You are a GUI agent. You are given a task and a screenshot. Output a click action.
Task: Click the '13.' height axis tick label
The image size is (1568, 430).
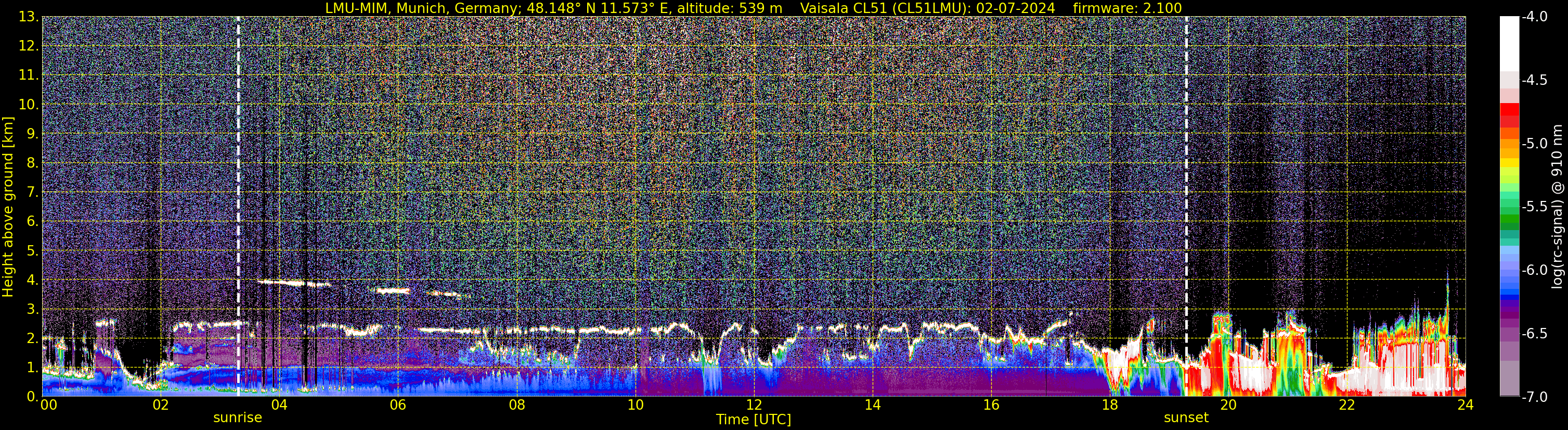tap(29, 17)
